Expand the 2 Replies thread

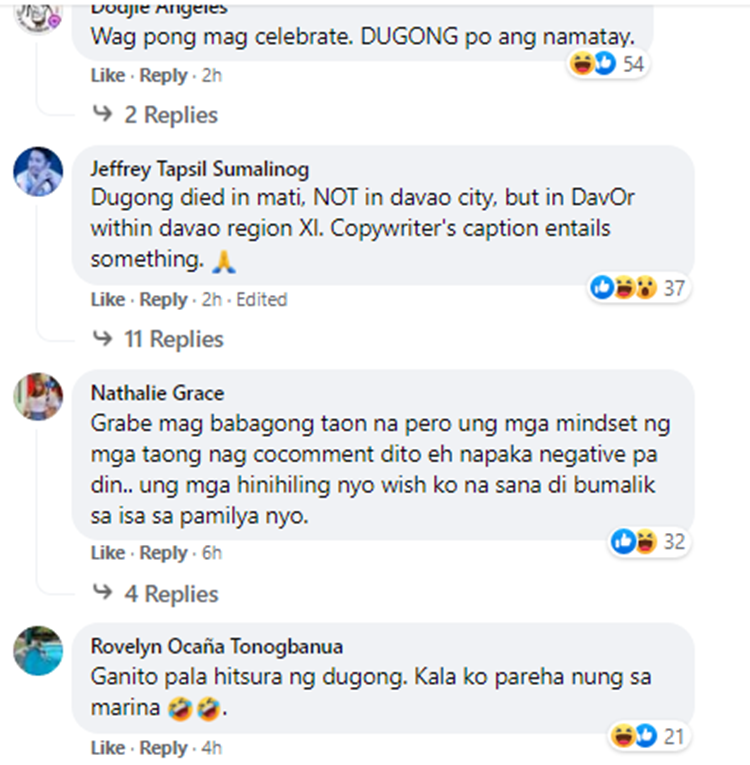click(156, 115)
